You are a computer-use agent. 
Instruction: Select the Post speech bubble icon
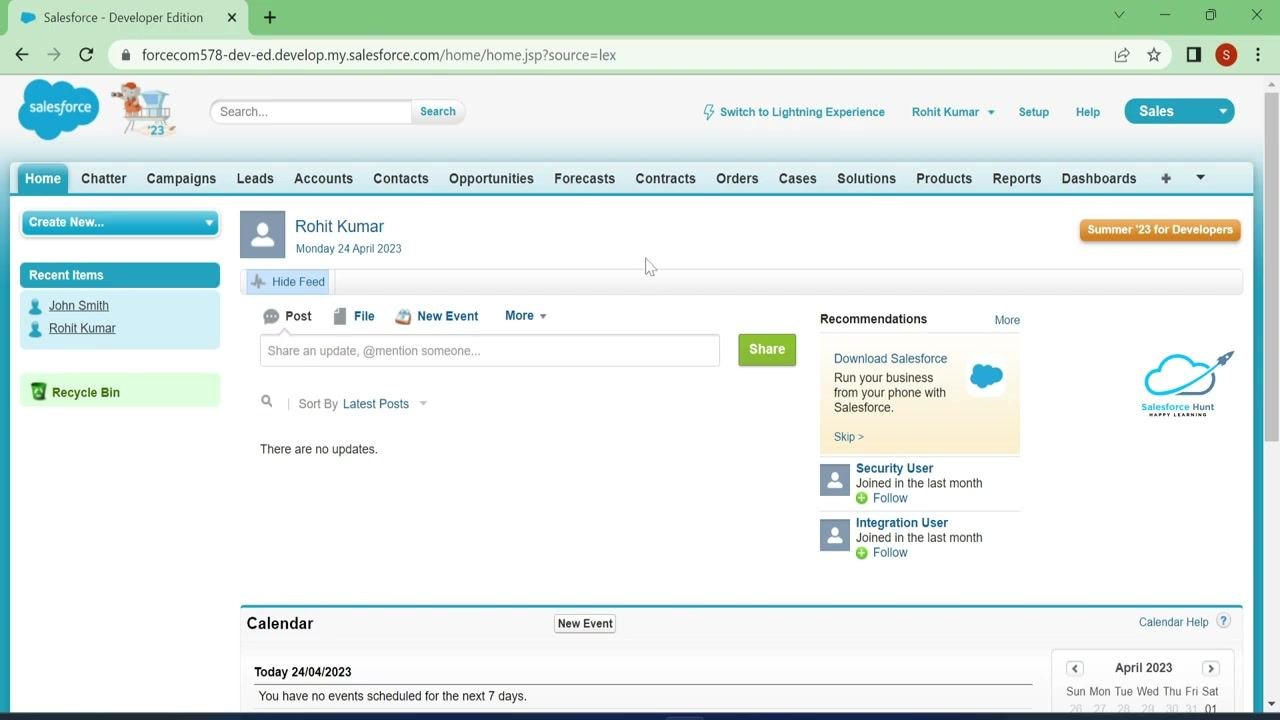271,316
